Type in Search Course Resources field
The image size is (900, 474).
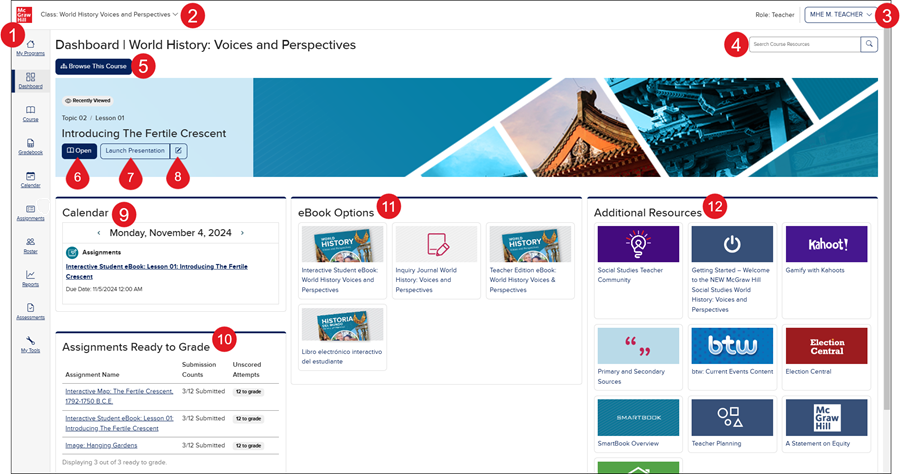tap(804, 44)
